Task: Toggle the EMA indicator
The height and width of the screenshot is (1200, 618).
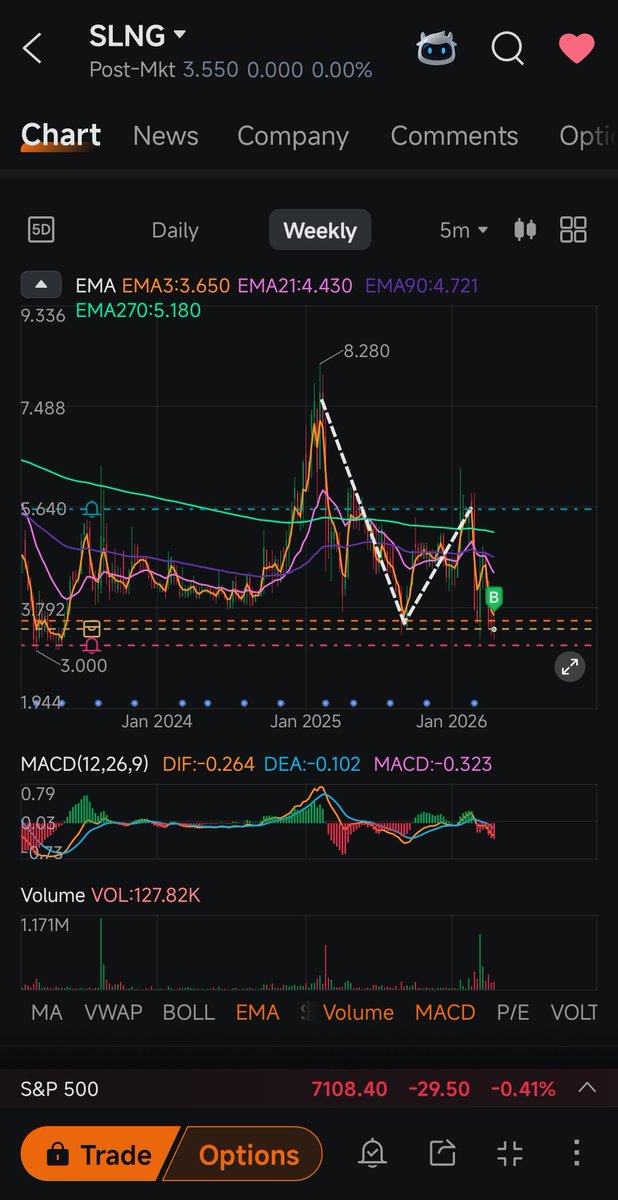Action: pyautogui.click(x=258, y=1012)
